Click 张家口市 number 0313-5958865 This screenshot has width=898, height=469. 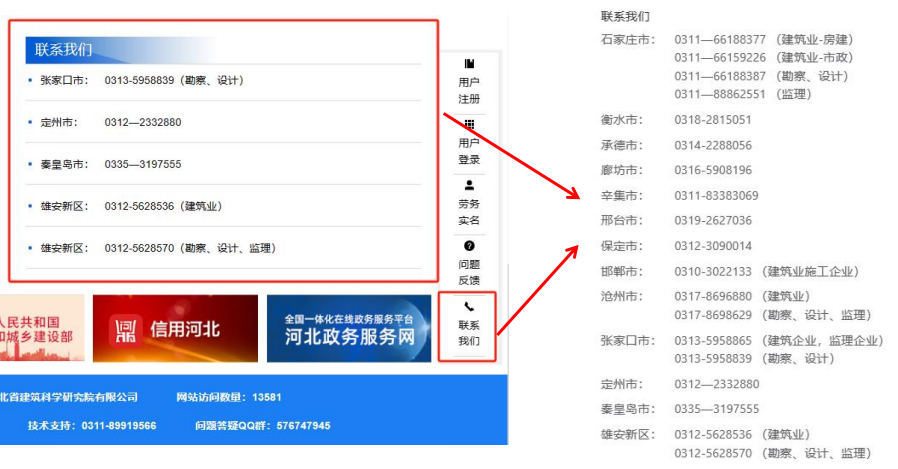tap(712, 341)
